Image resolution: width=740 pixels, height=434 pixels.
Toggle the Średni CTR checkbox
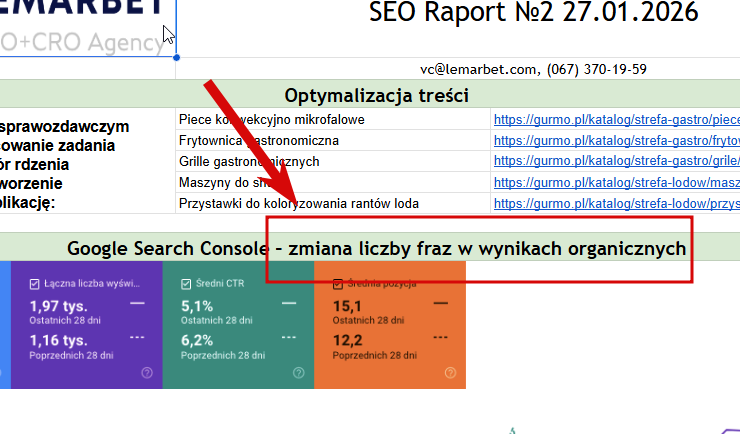pyautogui.click(x=186, y=284)
